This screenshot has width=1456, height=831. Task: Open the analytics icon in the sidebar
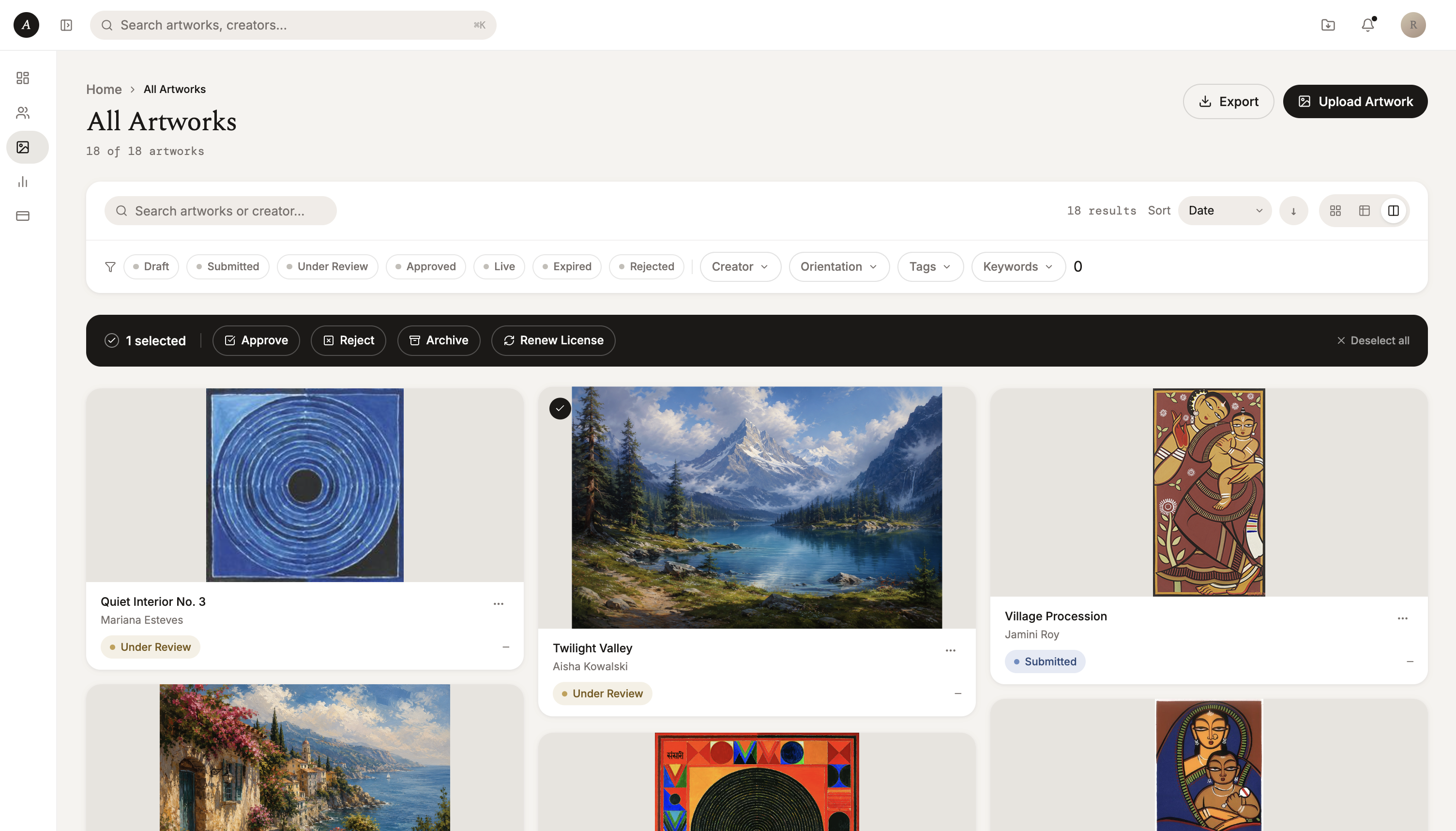point(23,182)
